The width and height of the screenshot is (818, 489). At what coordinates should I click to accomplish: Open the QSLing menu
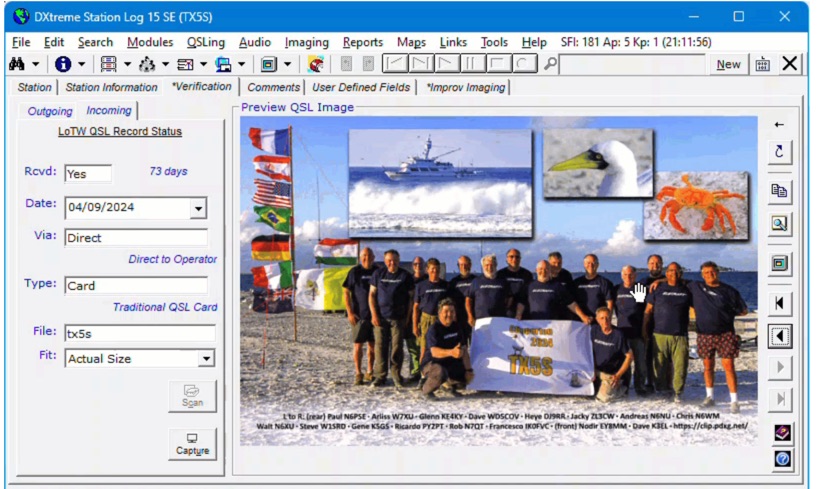coord(207,42)
